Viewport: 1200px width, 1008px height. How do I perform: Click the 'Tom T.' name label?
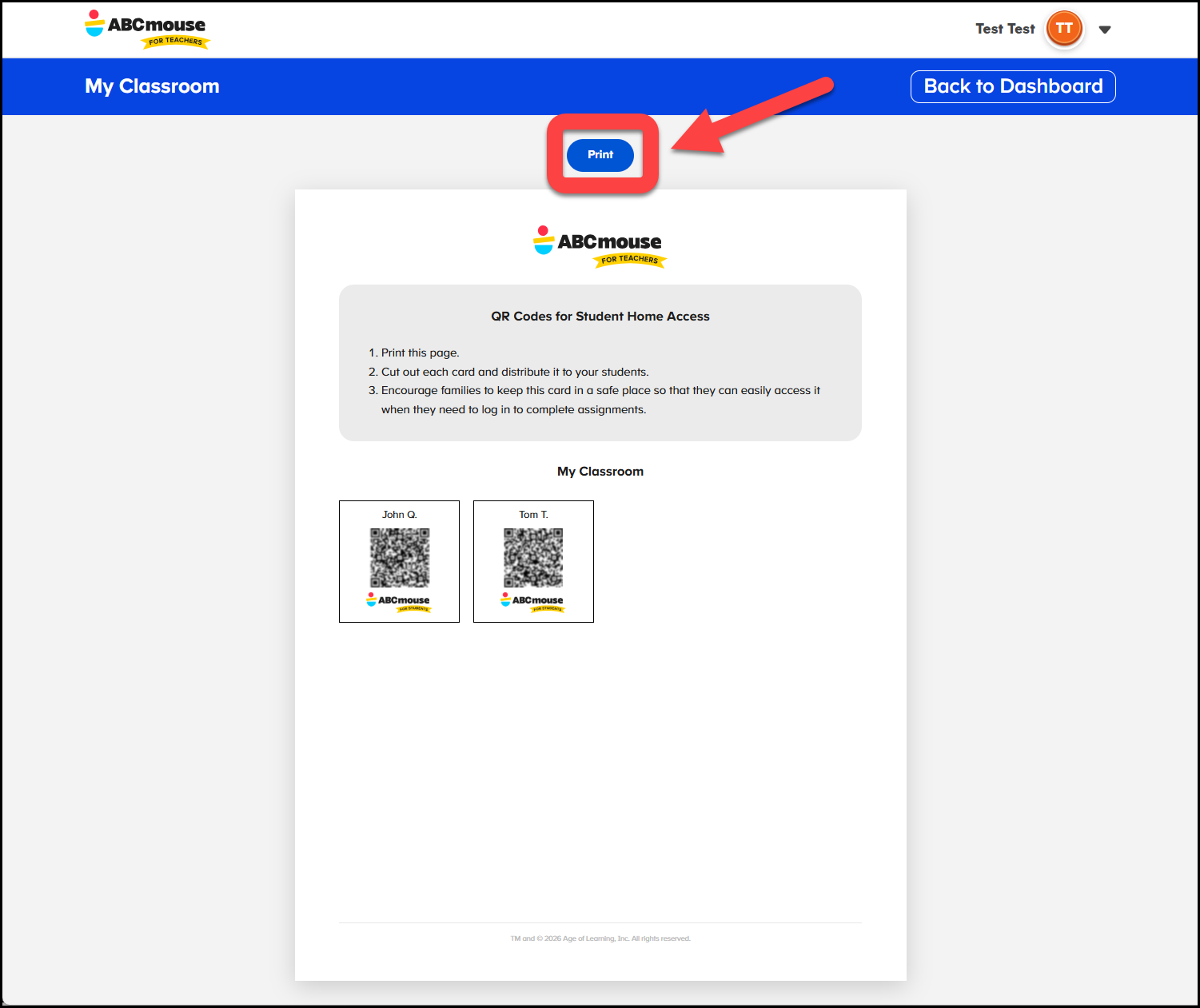coord(533,515)
